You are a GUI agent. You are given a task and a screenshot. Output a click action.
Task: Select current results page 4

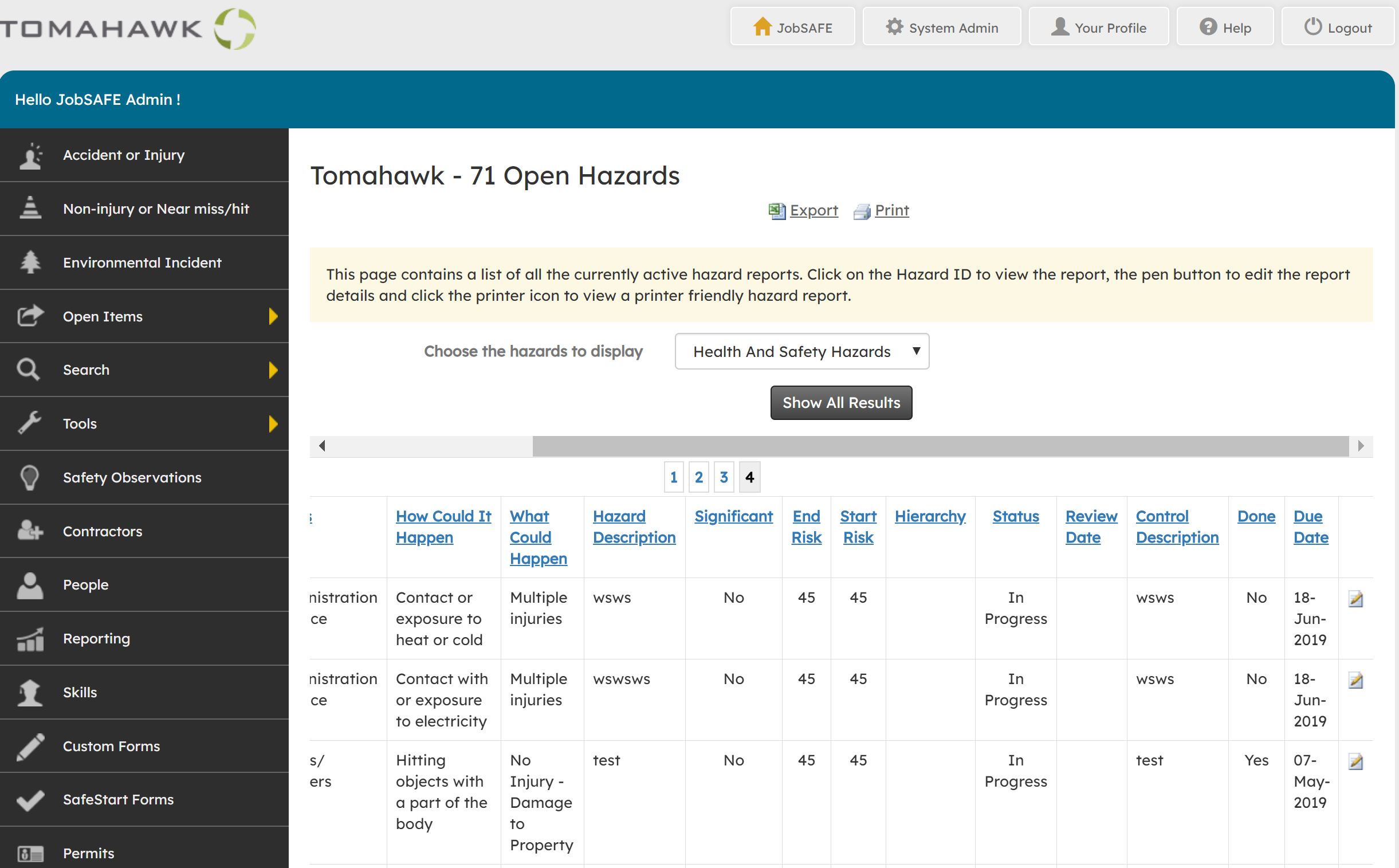(750, 477)
